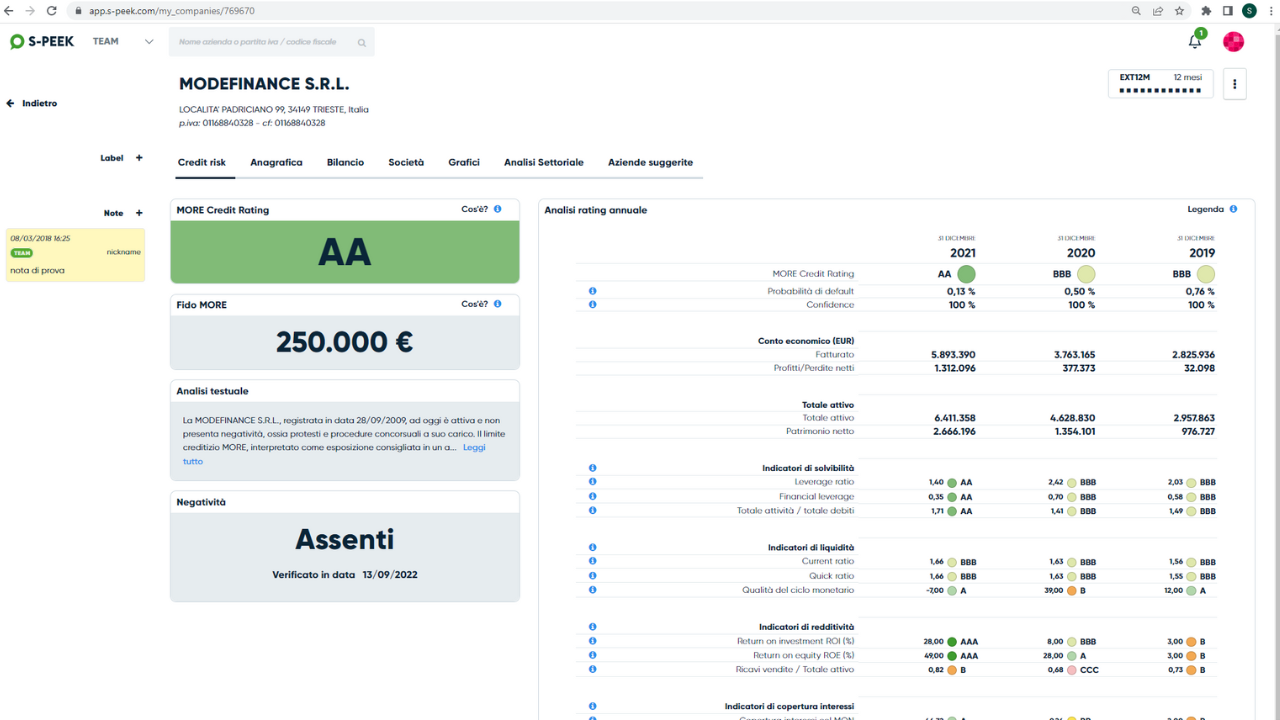Viewport: 1280px width, 720px height.
Task: Click Probabilità di default 2019 value 0,76 %
Action: point(1198,291)
